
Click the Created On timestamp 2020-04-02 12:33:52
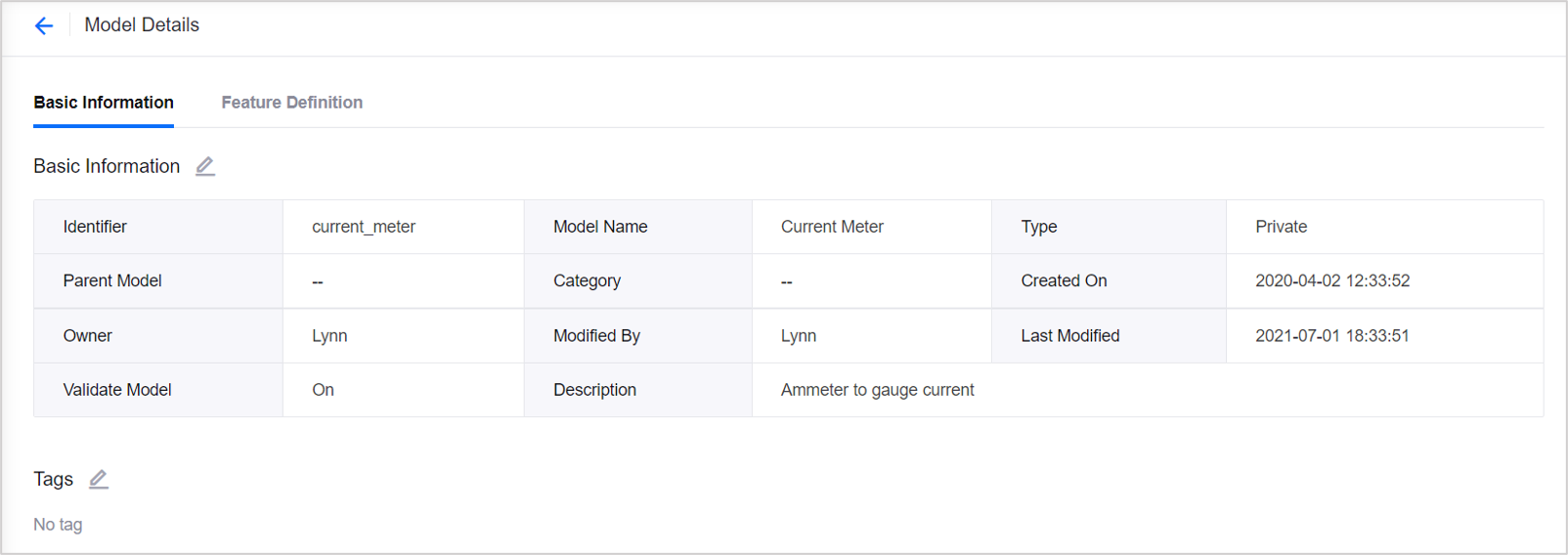(x=1331, y=281)
